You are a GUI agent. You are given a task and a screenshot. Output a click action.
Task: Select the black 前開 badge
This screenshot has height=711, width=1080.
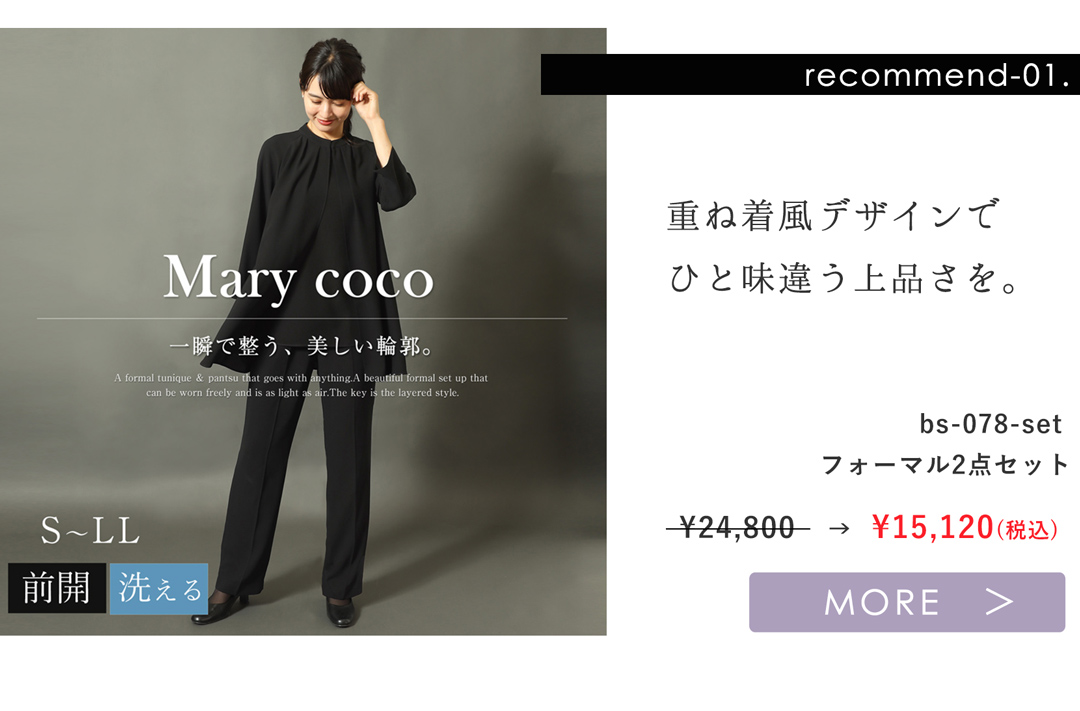[x=56, y=588]
